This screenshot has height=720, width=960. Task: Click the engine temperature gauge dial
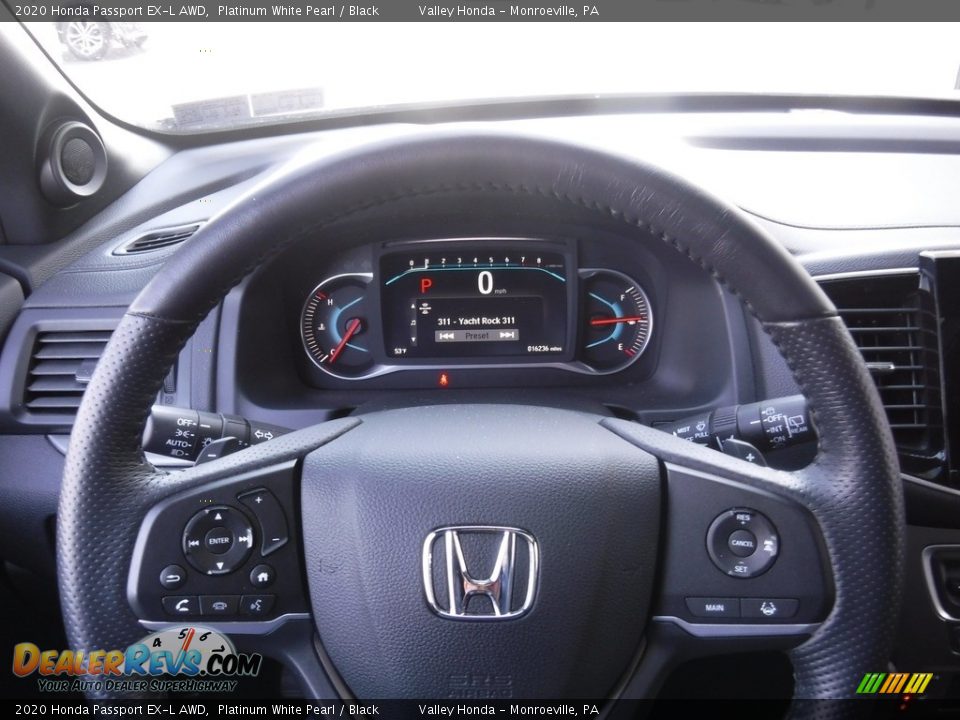click(337, 325)
